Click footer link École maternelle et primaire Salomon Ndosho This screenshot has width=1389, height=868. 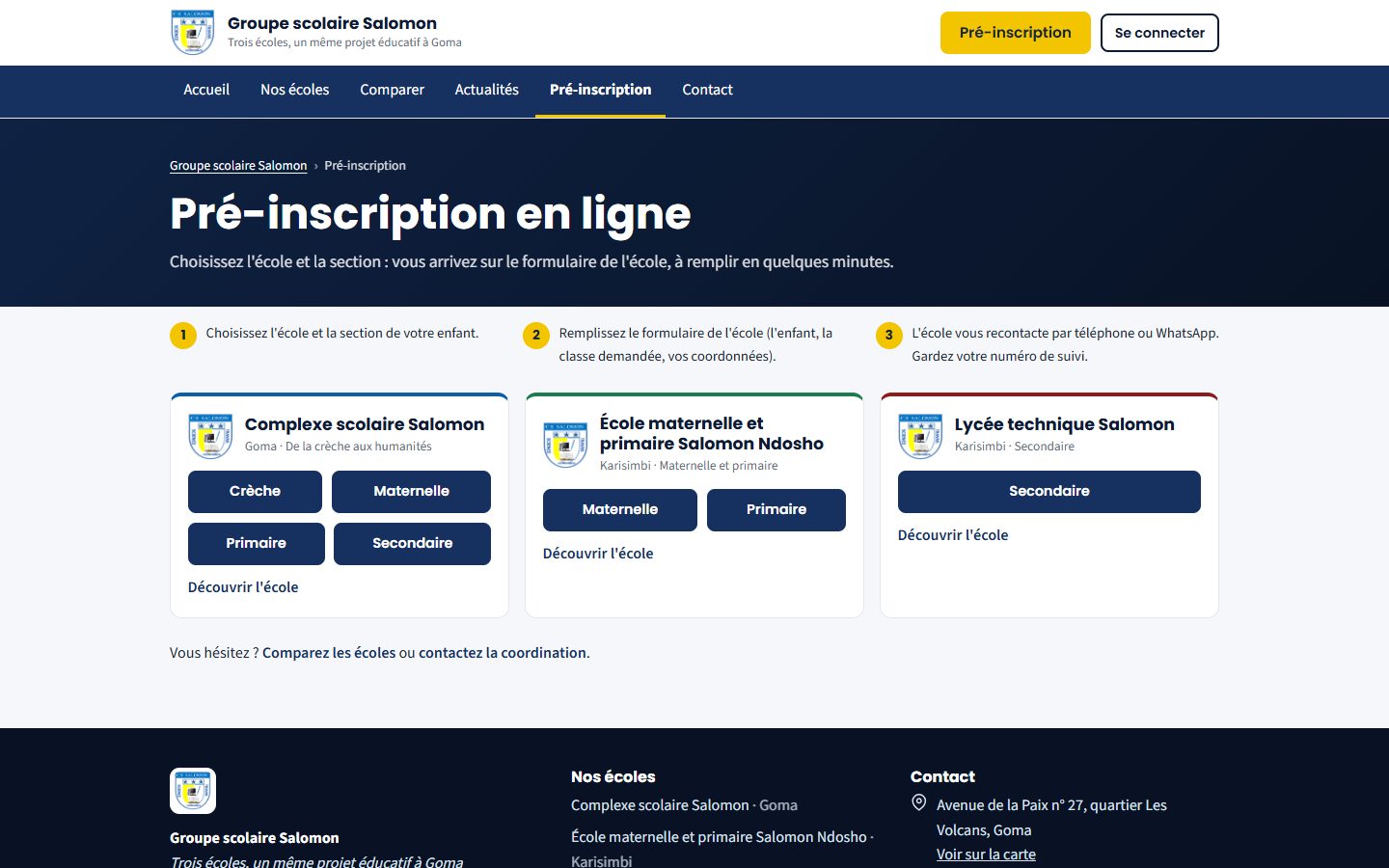point(722,849)
